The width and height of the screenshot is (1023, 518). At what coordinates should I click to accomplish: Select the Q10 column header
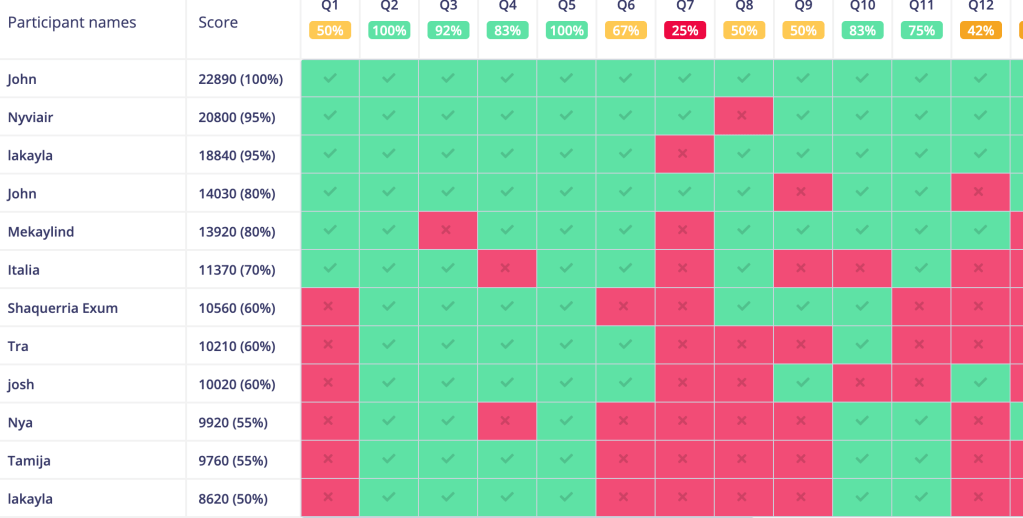pos(862,6)
